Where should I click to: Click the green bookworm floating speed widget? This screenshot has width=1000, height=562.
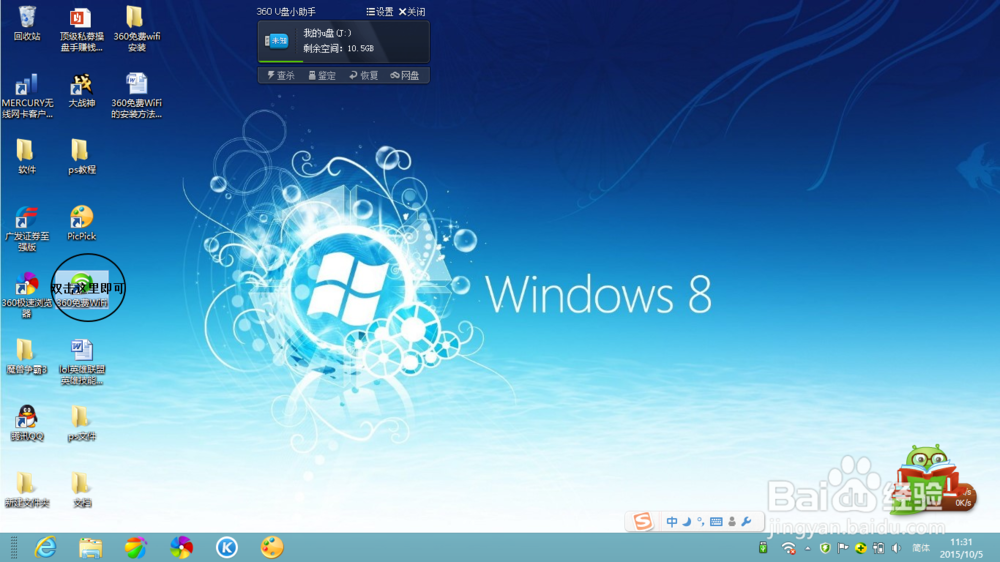(x=934, y=482)
